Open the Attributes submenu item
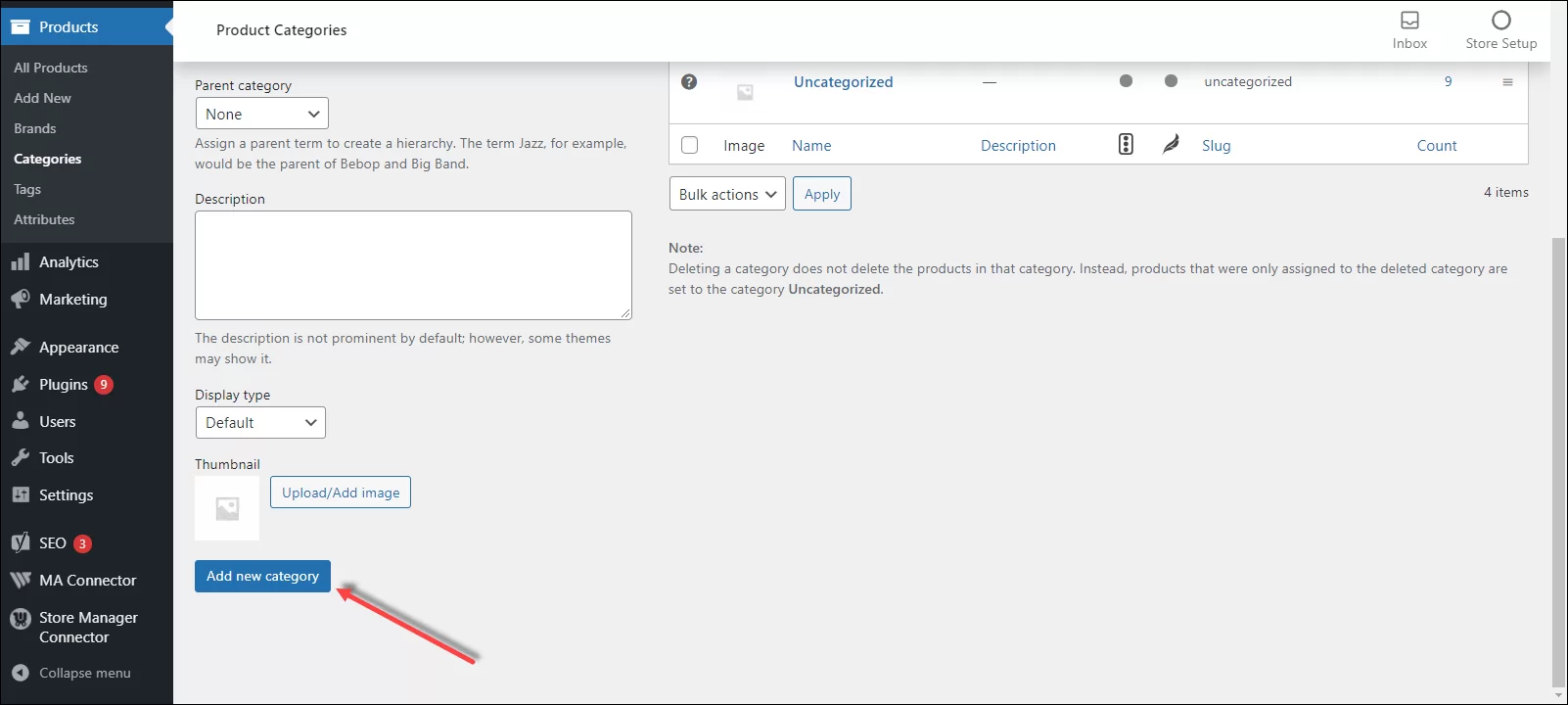1568x705 pixels. pyautogui.click(x=44, y=219)
